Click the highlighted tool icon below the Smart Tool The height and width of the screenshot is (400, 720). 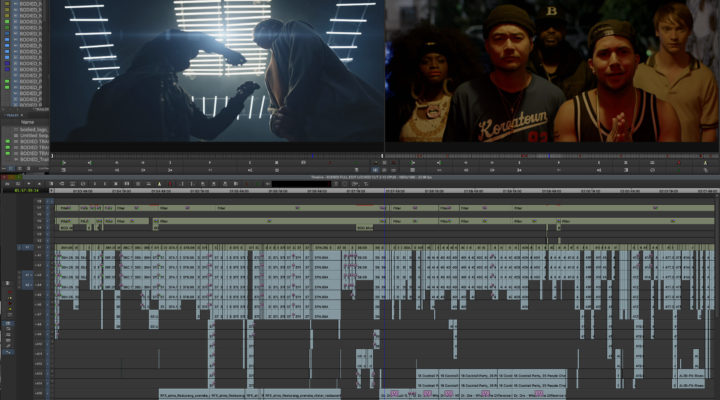tap(9, 324)
